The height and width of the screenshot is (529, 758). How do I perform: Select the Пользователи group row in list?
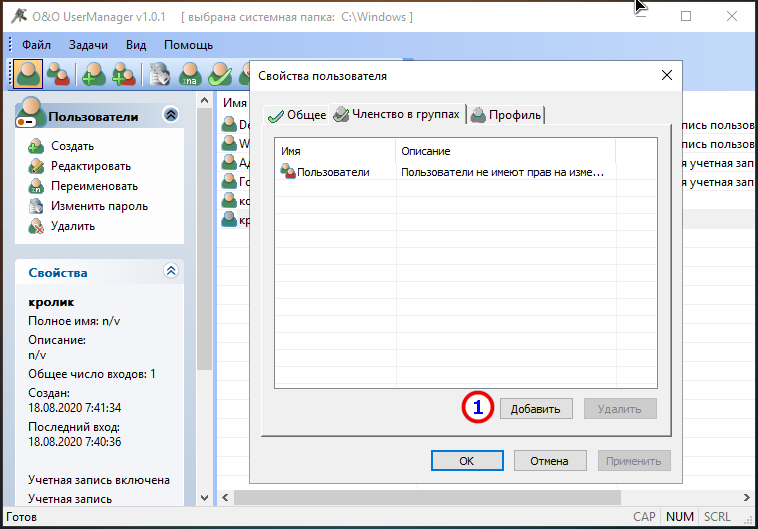[466, 172]
